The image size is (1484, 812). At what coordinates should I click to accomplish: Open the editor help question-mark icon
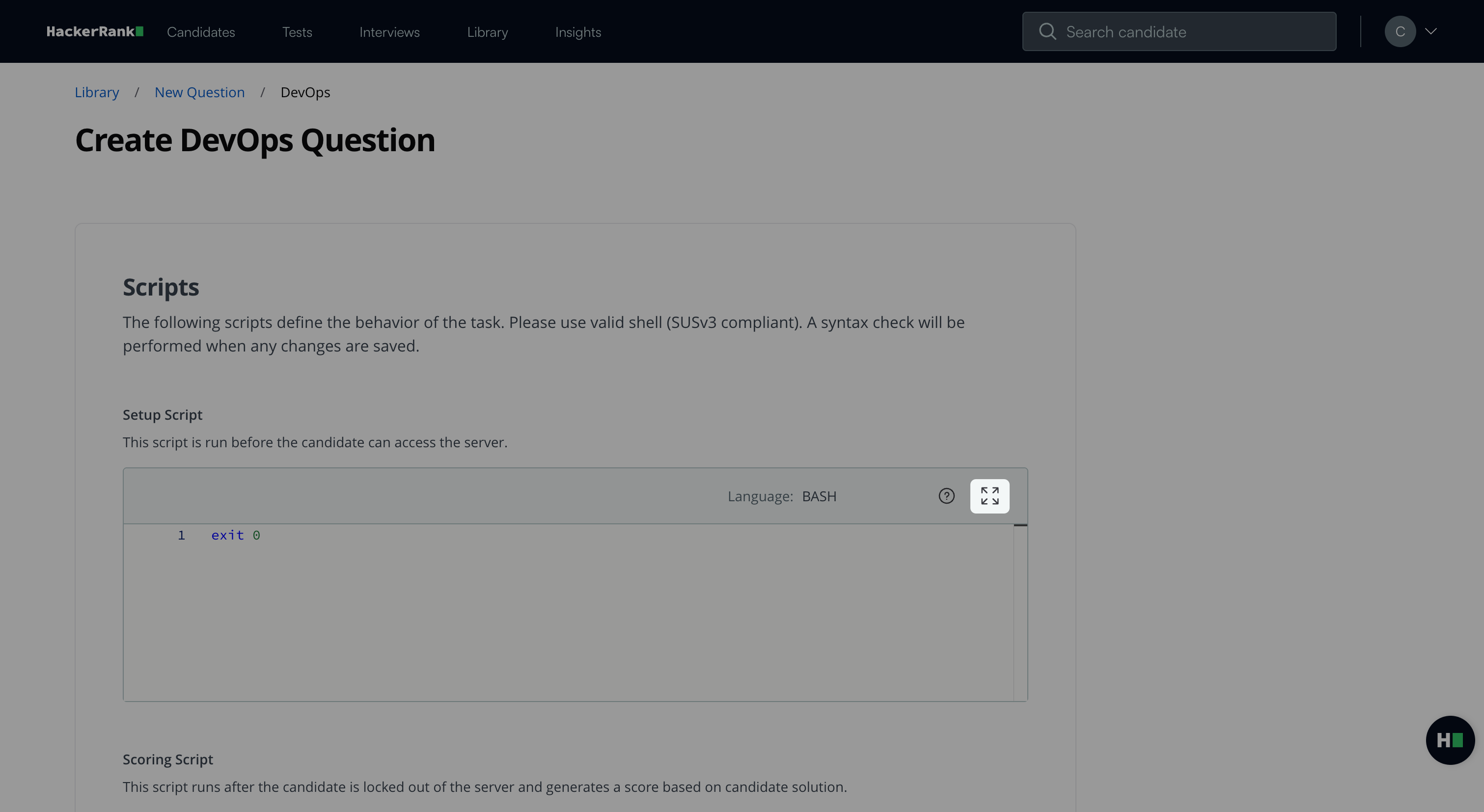[946, 496]
